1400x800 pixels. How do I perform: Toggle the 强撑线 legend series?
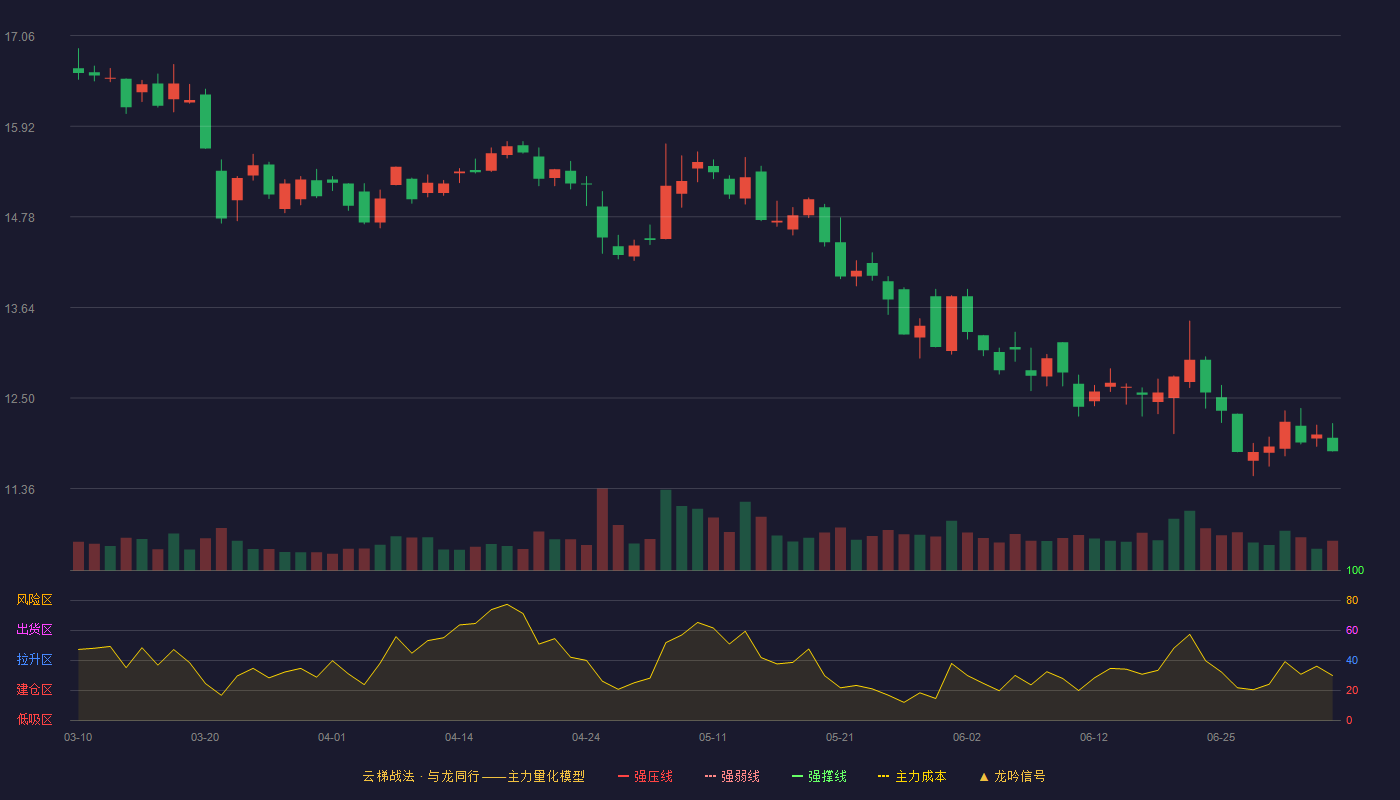819,776
